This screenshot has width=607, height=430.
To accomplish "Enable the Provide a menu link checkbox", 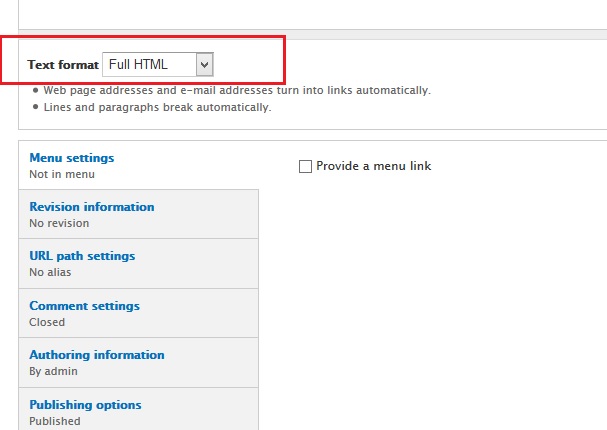I will pos(306,166).
